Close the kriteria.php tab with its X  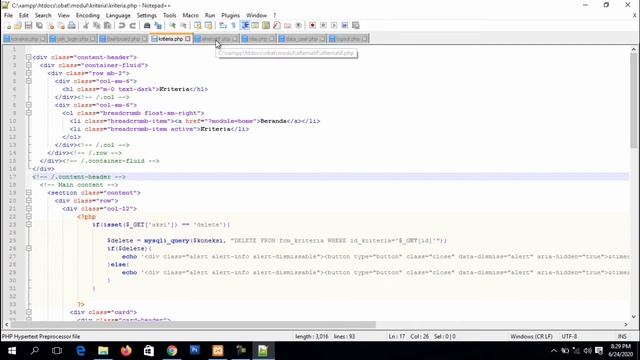click(x=188, y=39)
